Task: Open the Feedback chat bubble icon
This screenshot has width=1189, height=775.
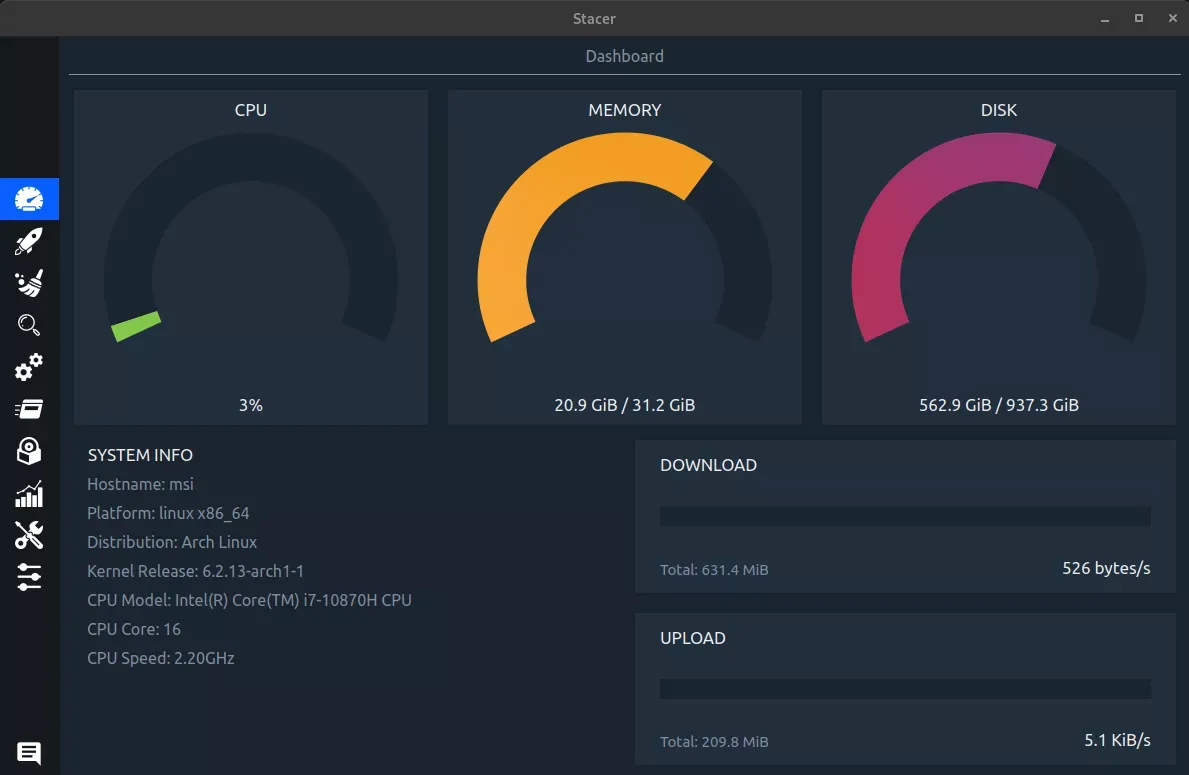Action: [x=29, y=752]
